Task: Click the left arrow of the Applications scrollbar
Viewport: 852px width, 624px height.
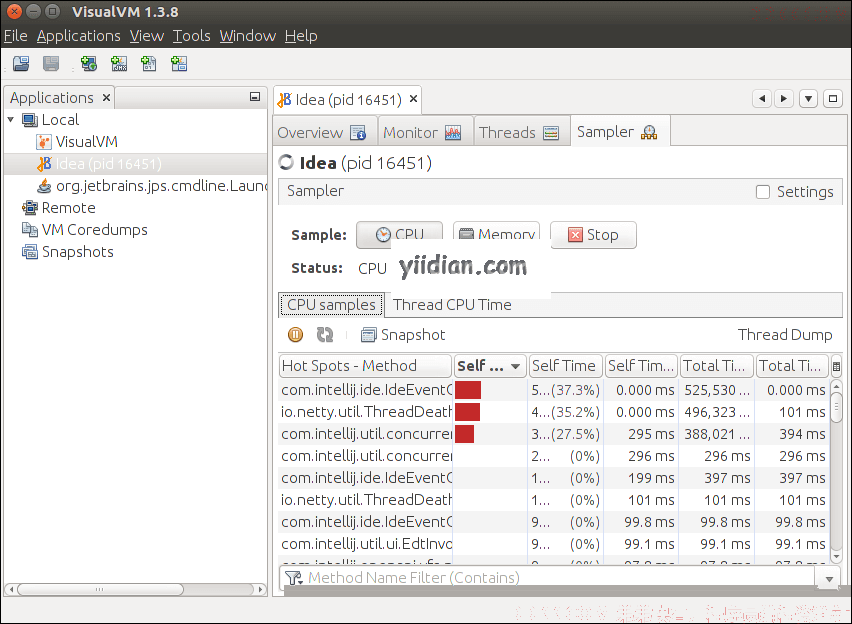Action: 11,589
